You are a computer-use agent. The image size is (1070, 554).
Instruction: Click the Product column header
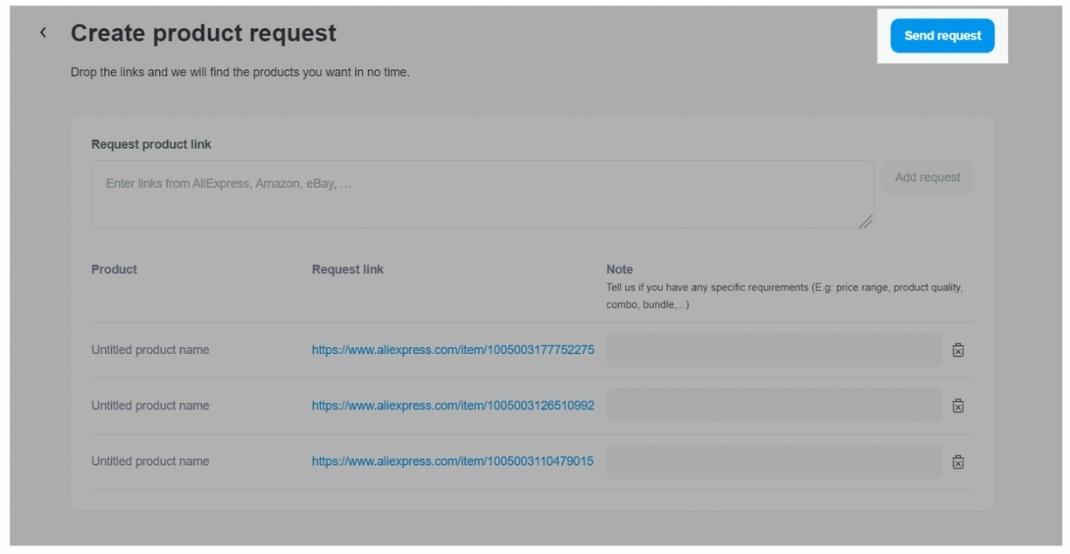click(114, 270)
